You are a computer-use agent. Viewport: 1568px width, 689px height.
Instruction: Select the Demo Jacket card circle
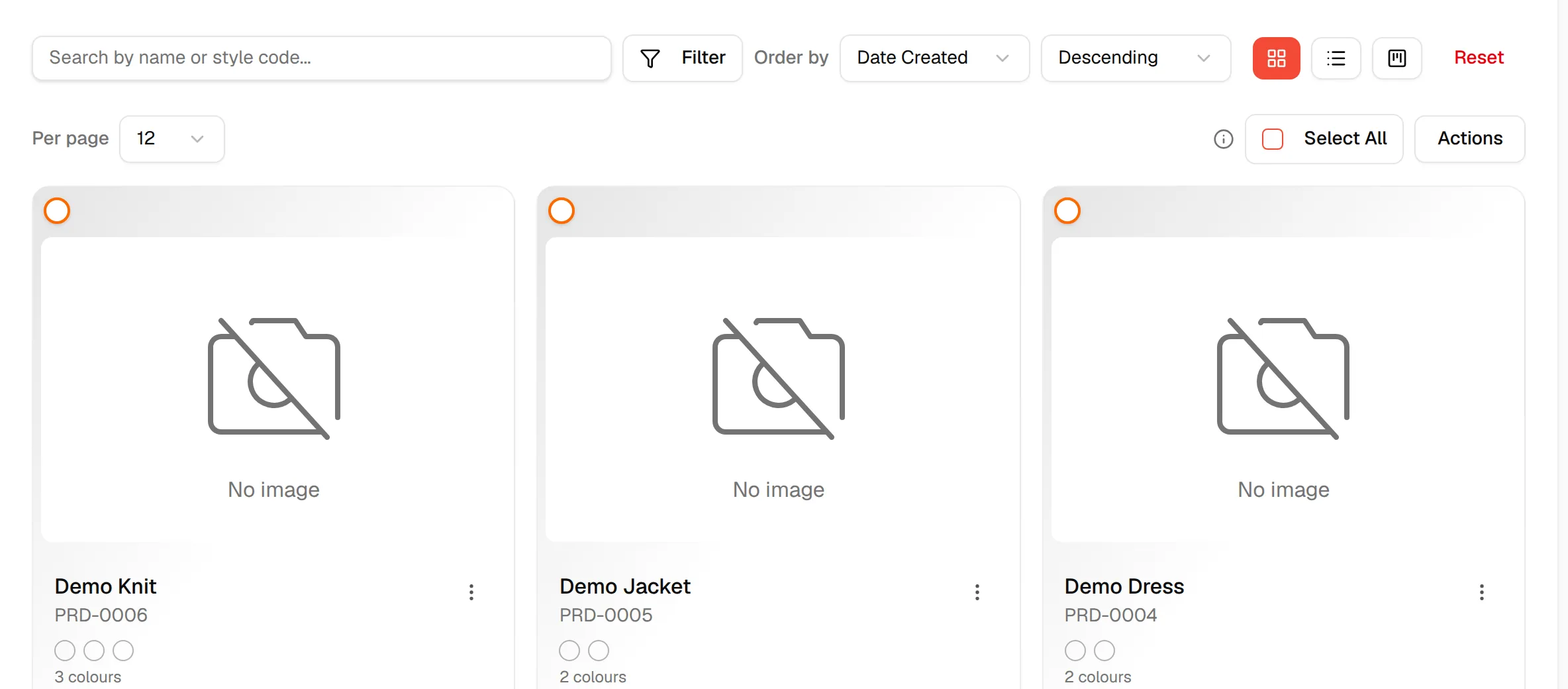click(x=562, y=211)
